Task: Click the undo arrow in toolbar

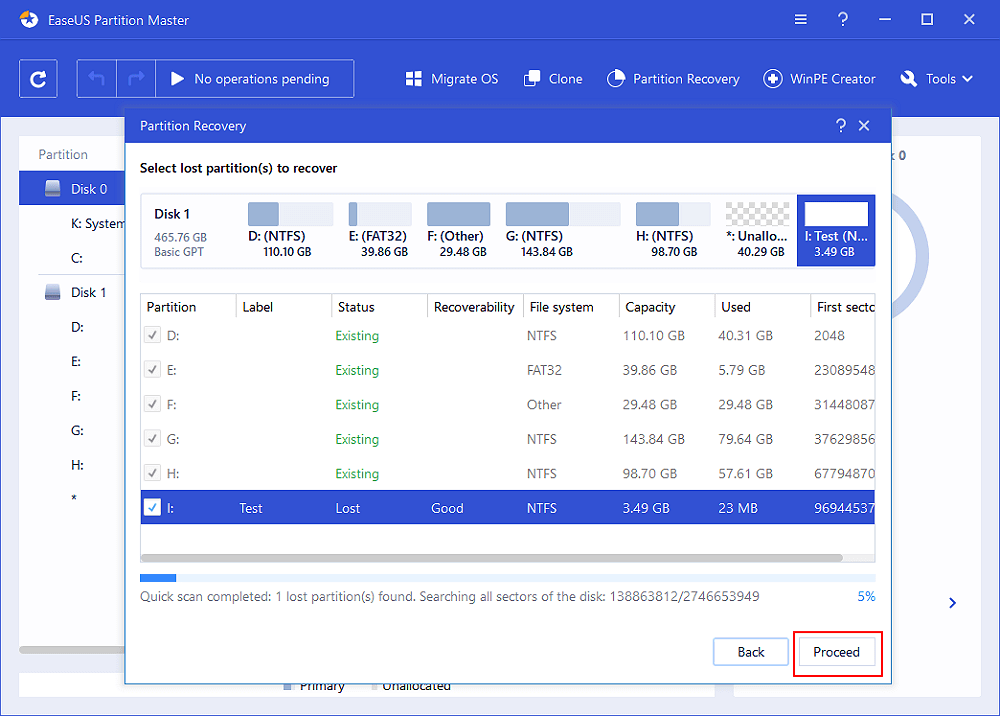Action: [x=96, y=79]
